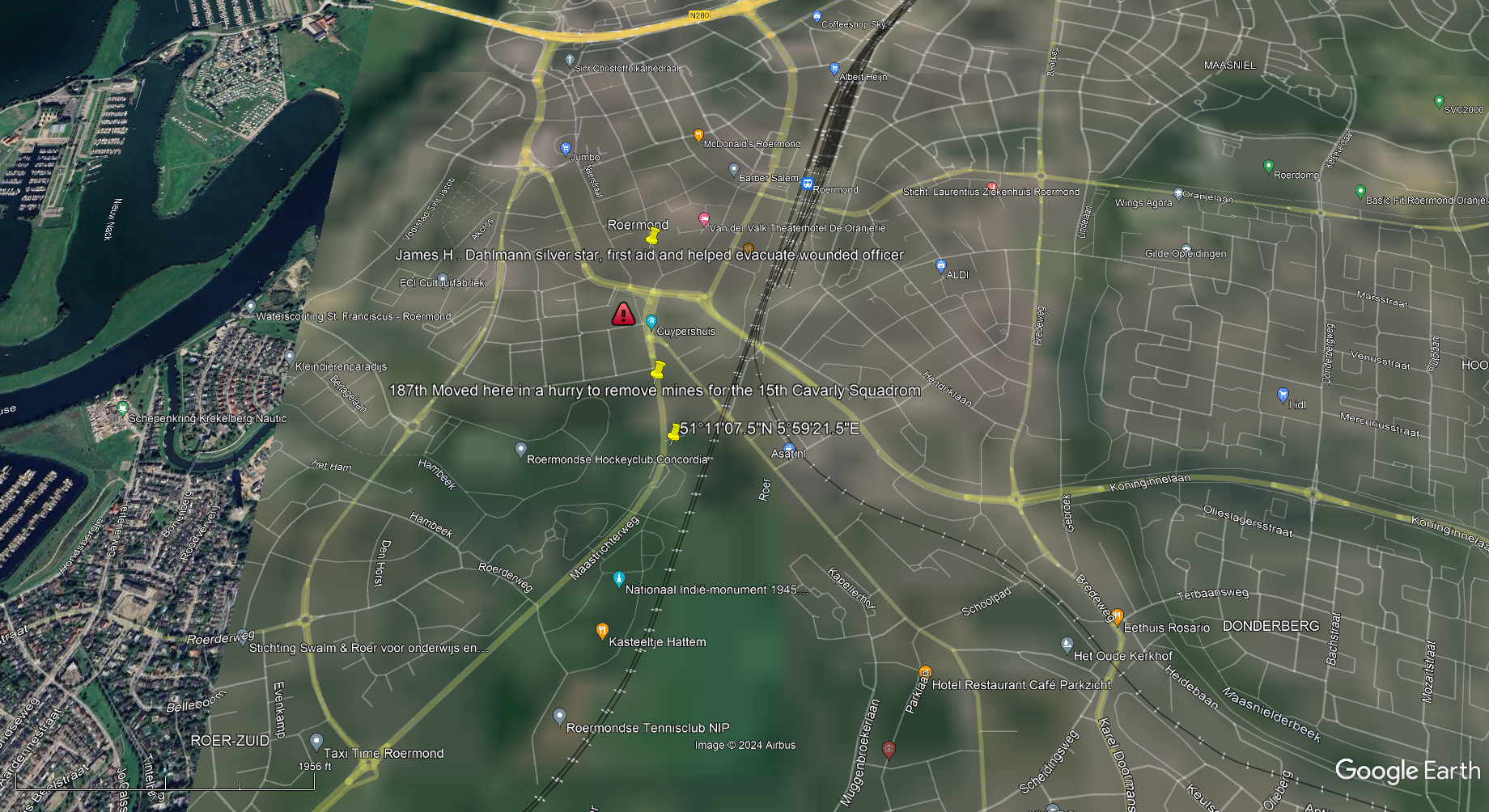The width and height of the screenshot is (1489, 812).
Task: Select the Jumbo supermarket marker
Action: pyautogui.click(x=566, y=148)
